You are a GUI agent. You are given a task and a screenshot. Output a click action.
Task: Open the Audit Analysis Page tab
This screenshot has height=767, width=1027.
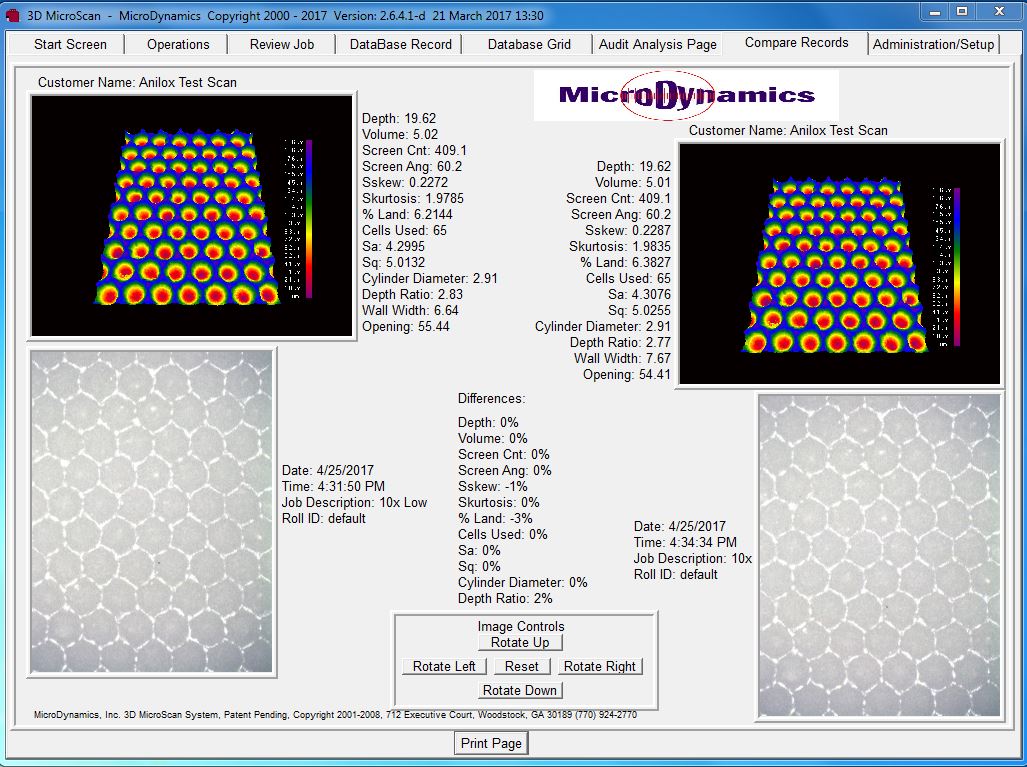(658, 44)
